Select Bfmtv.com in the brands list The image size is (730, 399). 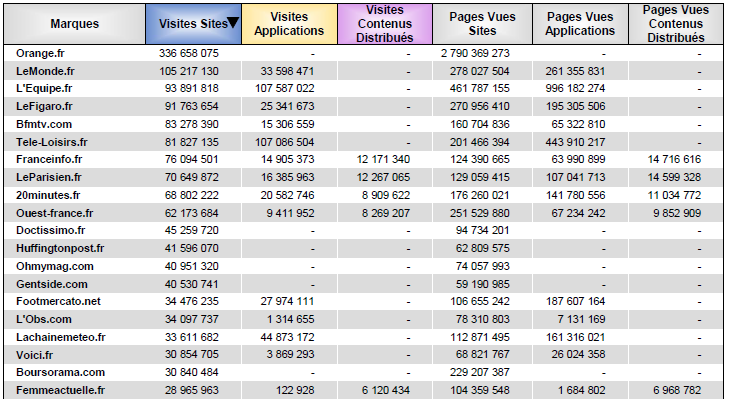(x=44, y=124)
